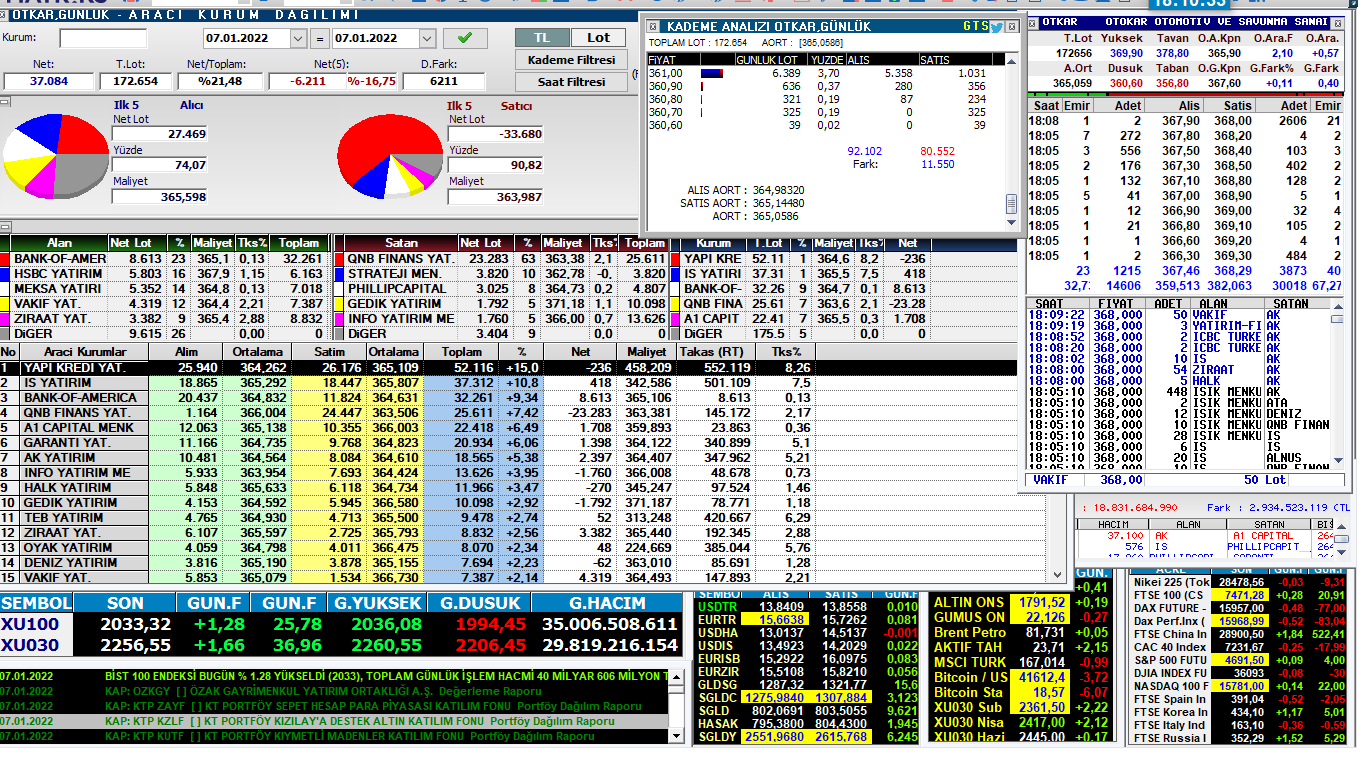
Task: Click EURTR row in currency table
Action: tap(808, 619)
